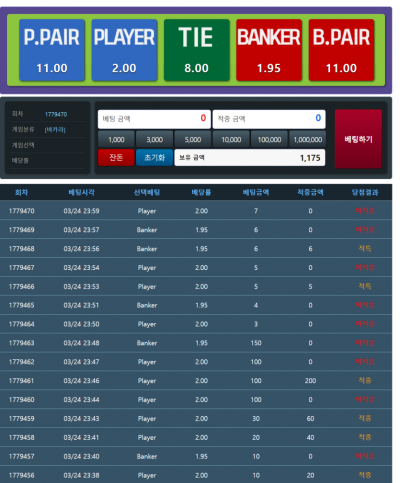Focus the 베팅 금액 input field

coord(154,119)
